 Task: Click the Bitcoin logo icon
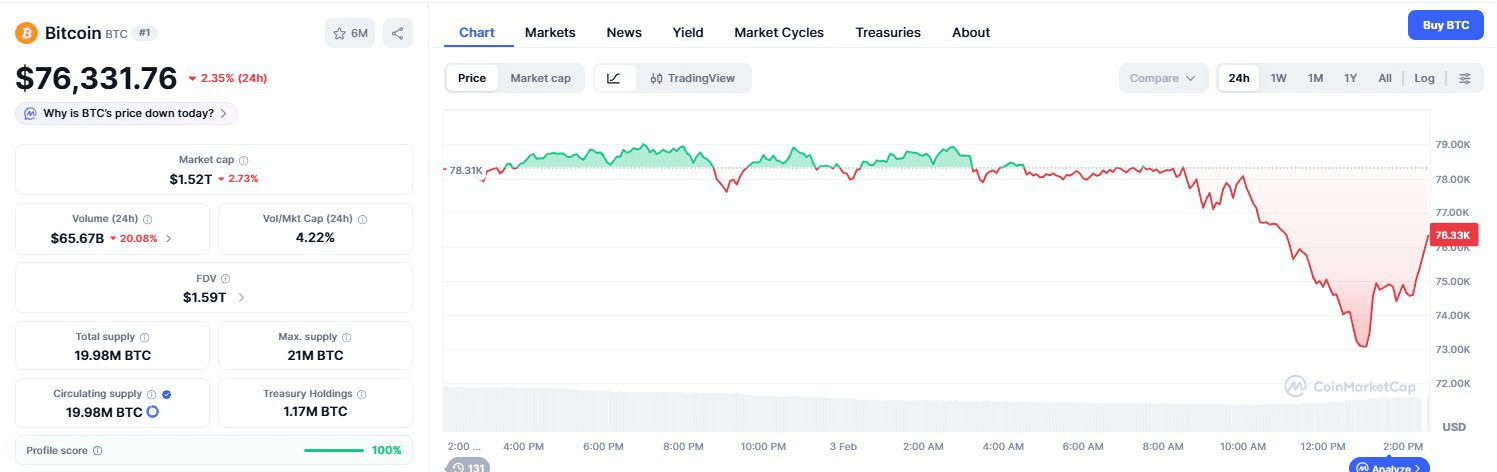click(x=26, y=33)
